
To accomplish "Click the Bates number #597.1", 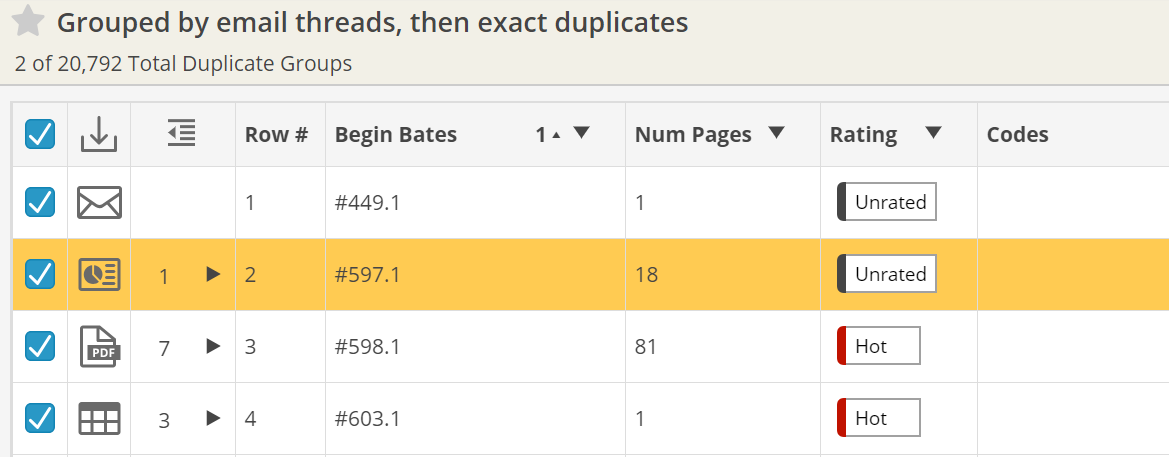I will click(x=368, y=275).
